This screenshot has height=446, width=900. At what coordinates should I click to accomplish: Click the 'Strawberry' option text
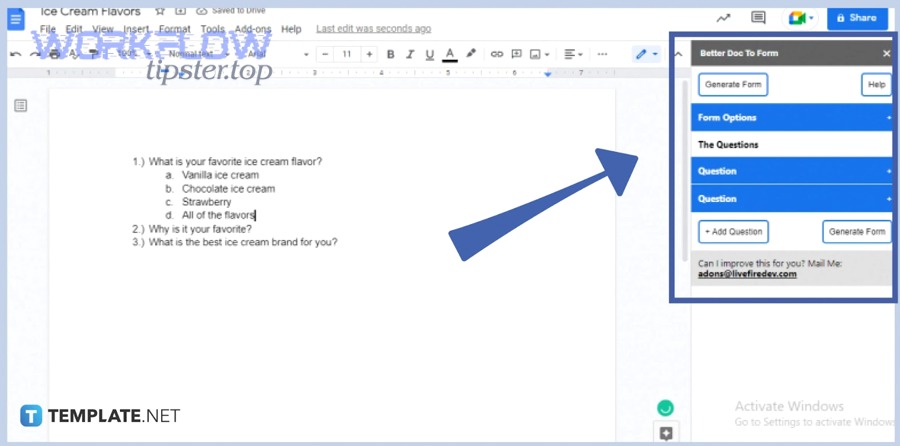coord(207,202)
